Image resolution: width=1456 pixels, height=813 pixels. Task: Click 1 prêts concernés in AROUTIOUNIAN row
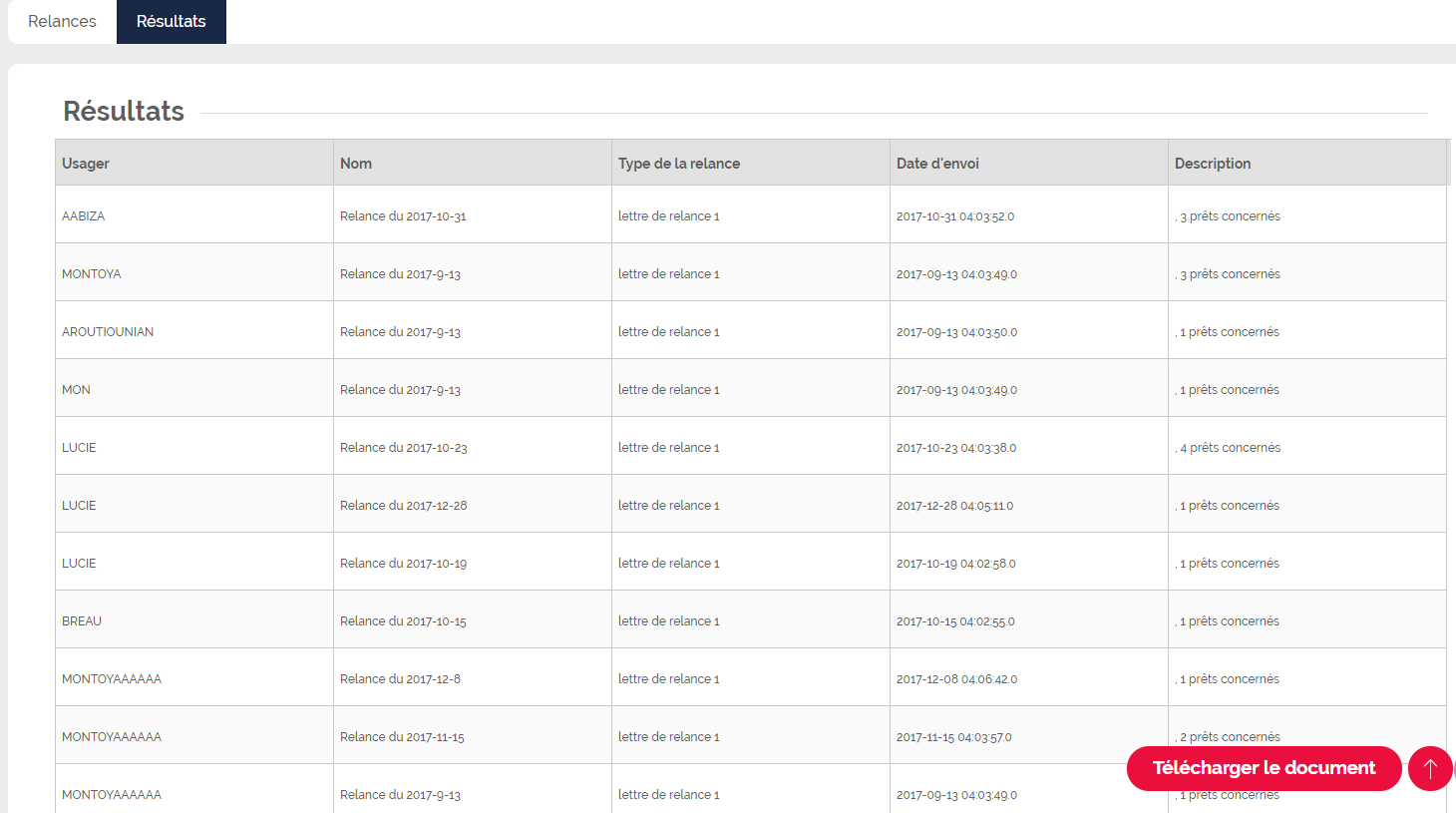click(x=1227, y=332)
